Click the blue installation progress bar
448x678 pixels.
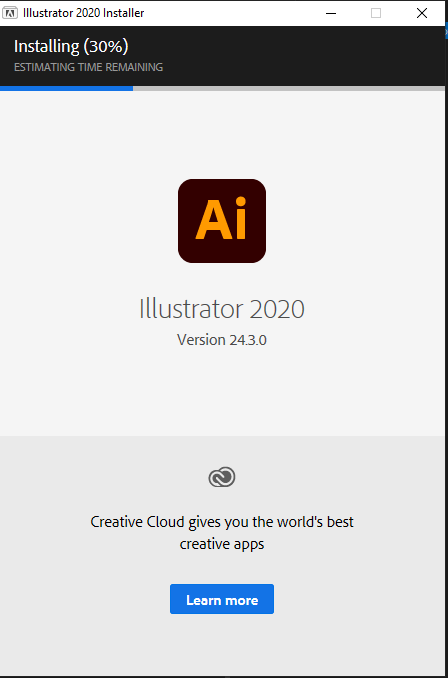(67, 88)
